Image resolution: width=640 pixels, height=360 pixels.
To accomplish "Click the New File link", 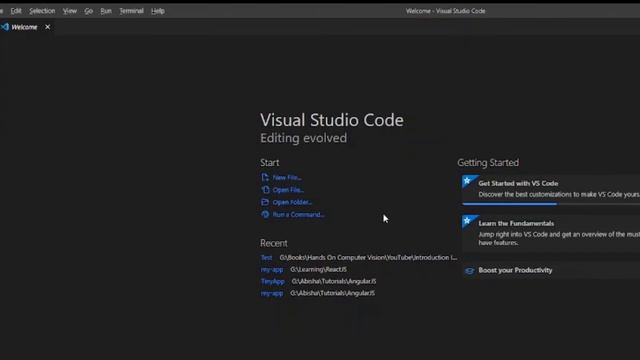I will (x=287, y=178).
